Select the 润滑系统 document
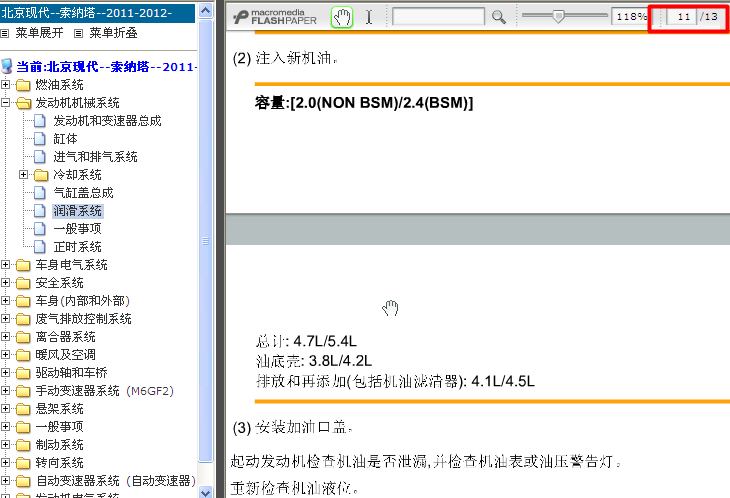Viewport: 730px width, 498px height. [x=77, y=211]
